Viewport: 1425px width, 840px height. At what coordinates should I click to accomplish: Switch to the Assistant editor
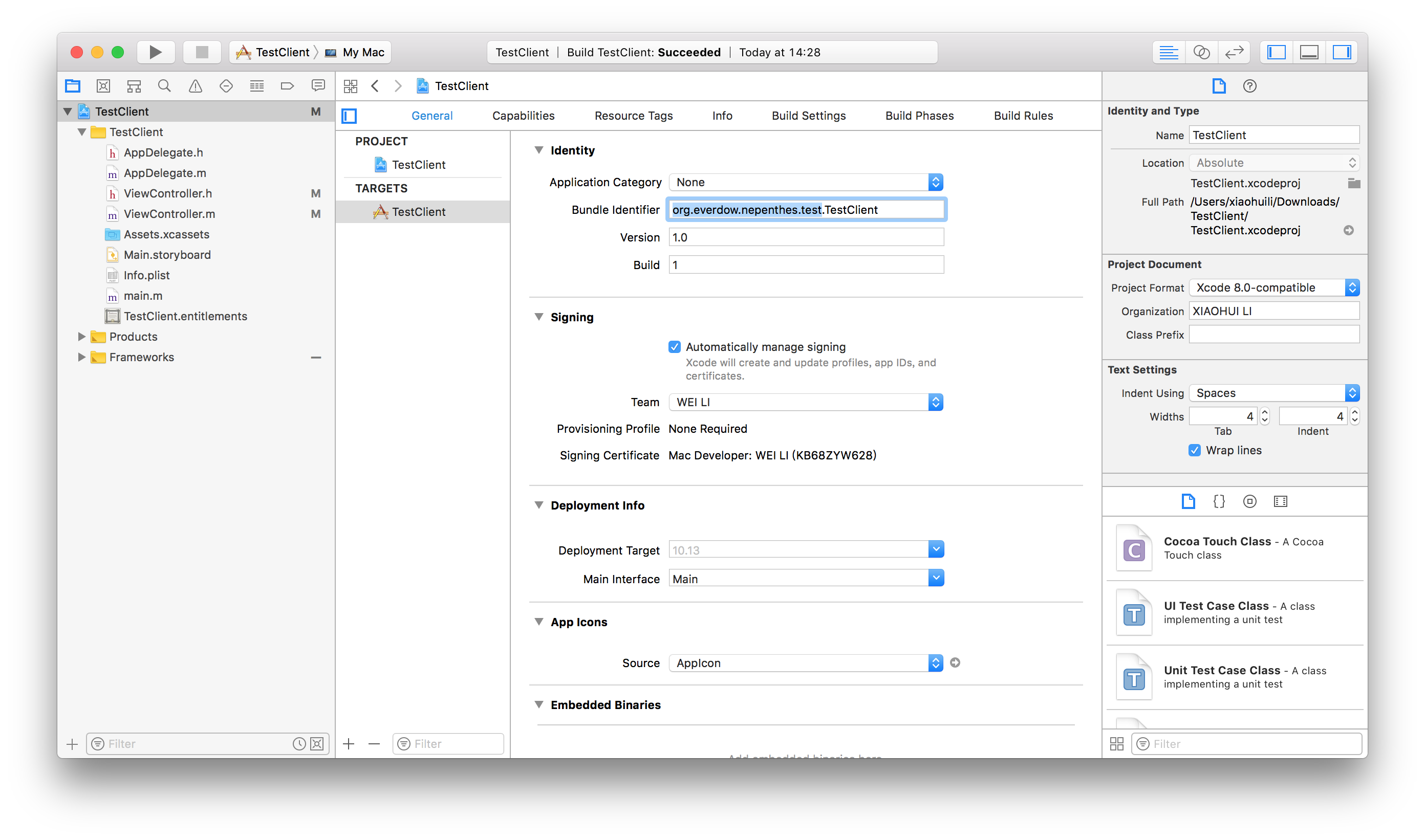tap(1201, 52)
